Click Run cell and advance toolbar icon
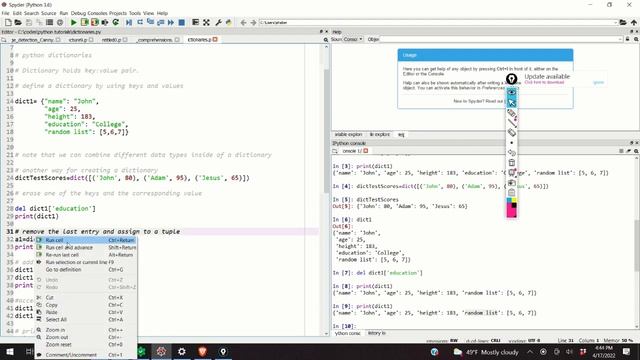This screenshot has width=640, height=360. [95, 22]
